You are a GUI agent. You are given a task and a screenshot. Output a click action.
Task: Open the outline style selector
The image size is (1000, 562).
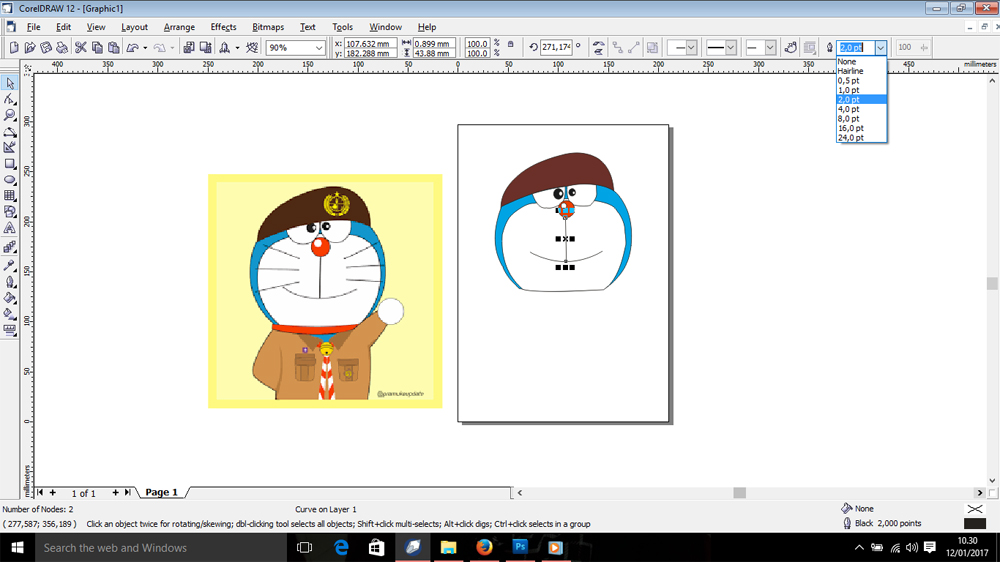(721, 47)
